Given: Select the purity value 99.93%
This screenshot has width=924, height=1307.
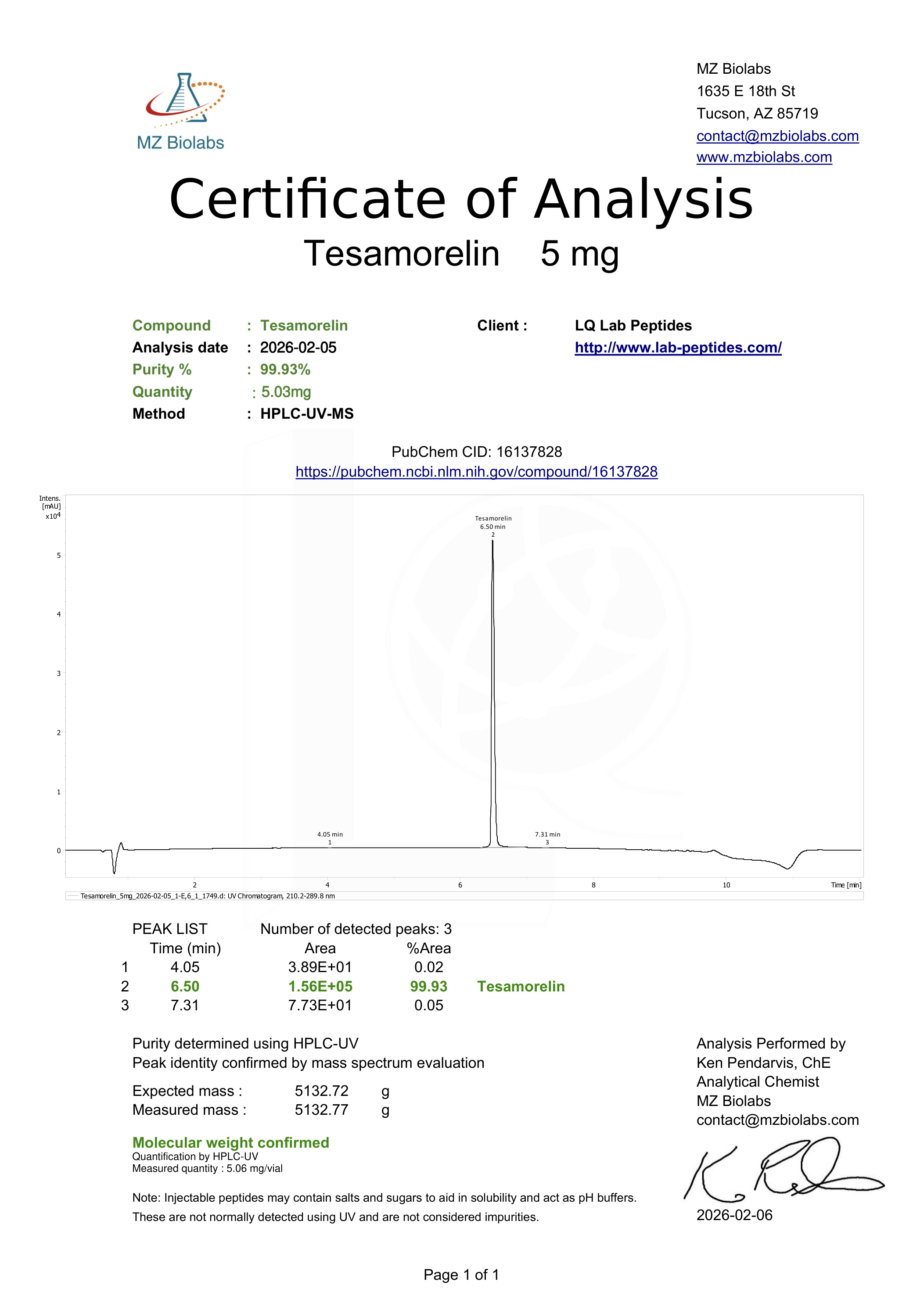Looking at the screenshot, I should tap(285, 370).
